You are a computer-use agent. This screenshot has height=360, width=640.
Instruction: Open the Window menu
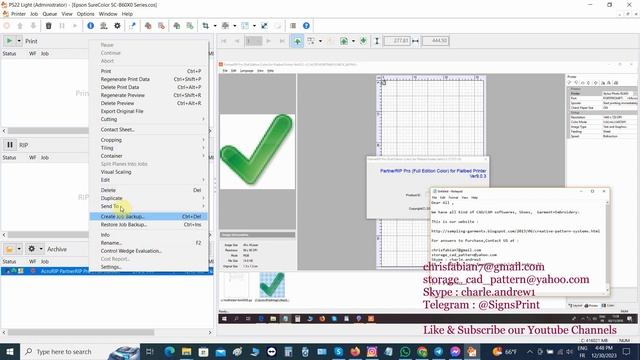108,14
